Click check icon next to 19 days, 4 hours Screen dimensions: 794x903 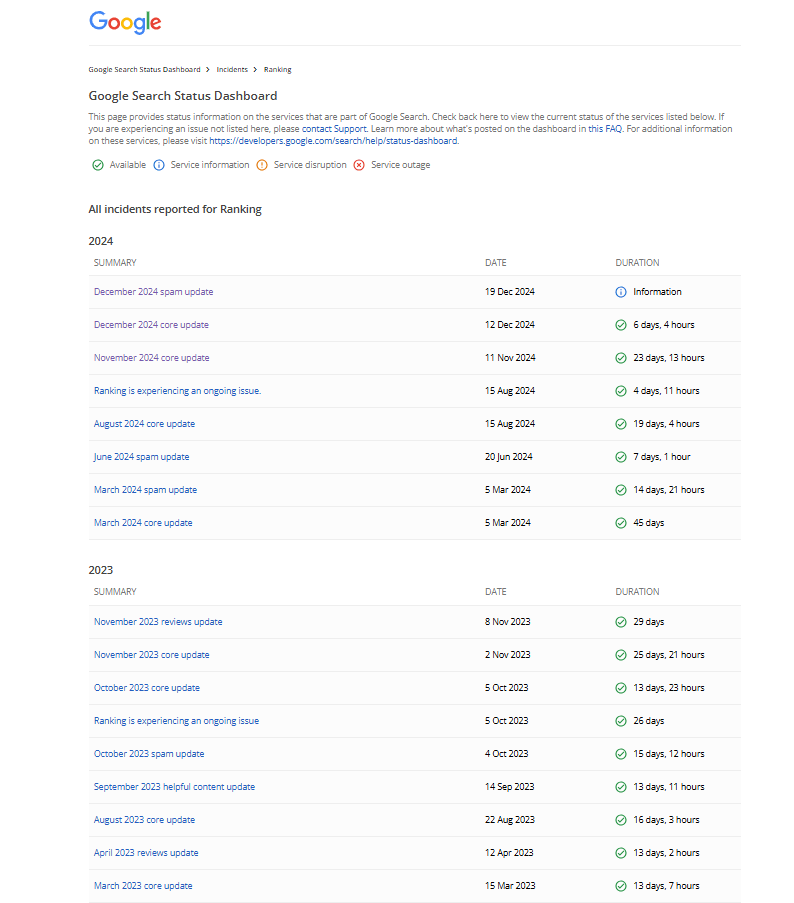click(x=621, y=424)
